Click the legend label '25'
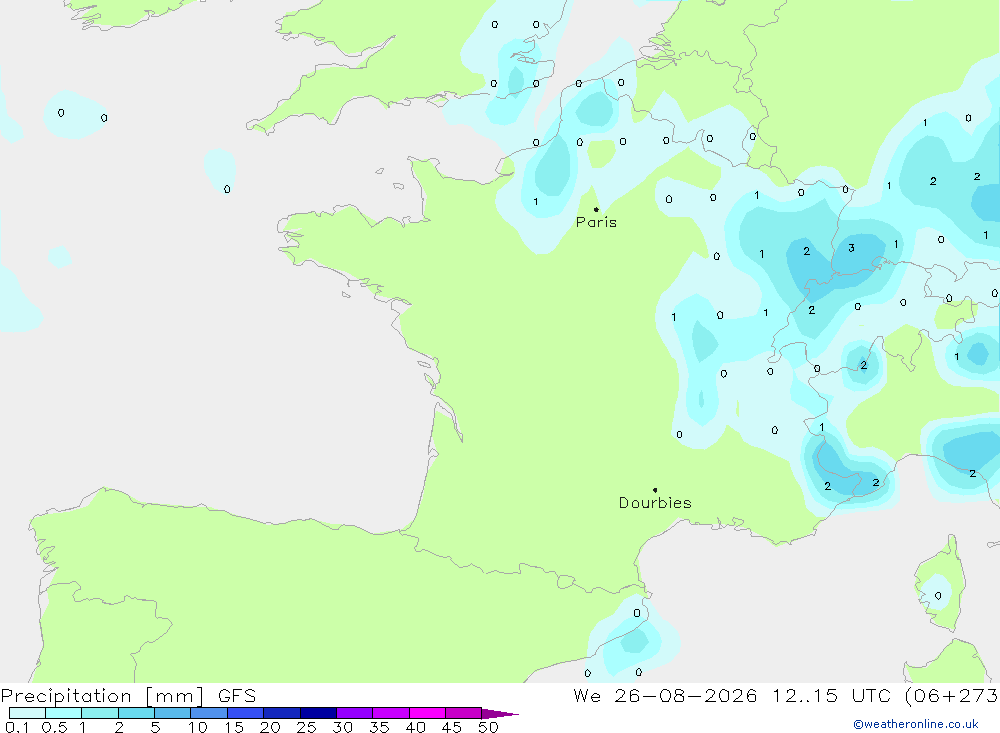This screenshot has width=1000, height=733. coord(307,727)
